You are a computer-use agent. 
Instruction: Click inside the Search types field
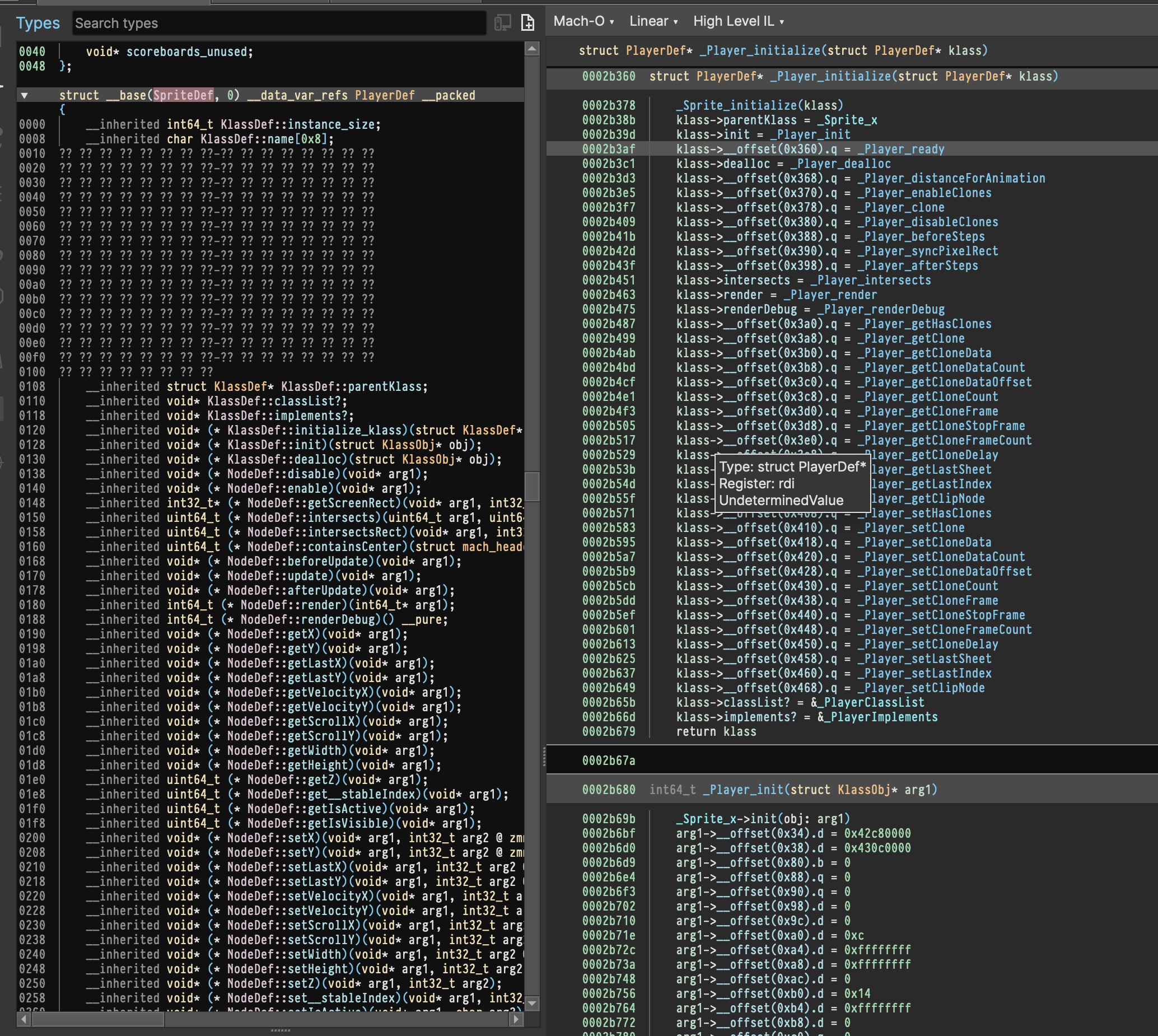coord(279,24)
